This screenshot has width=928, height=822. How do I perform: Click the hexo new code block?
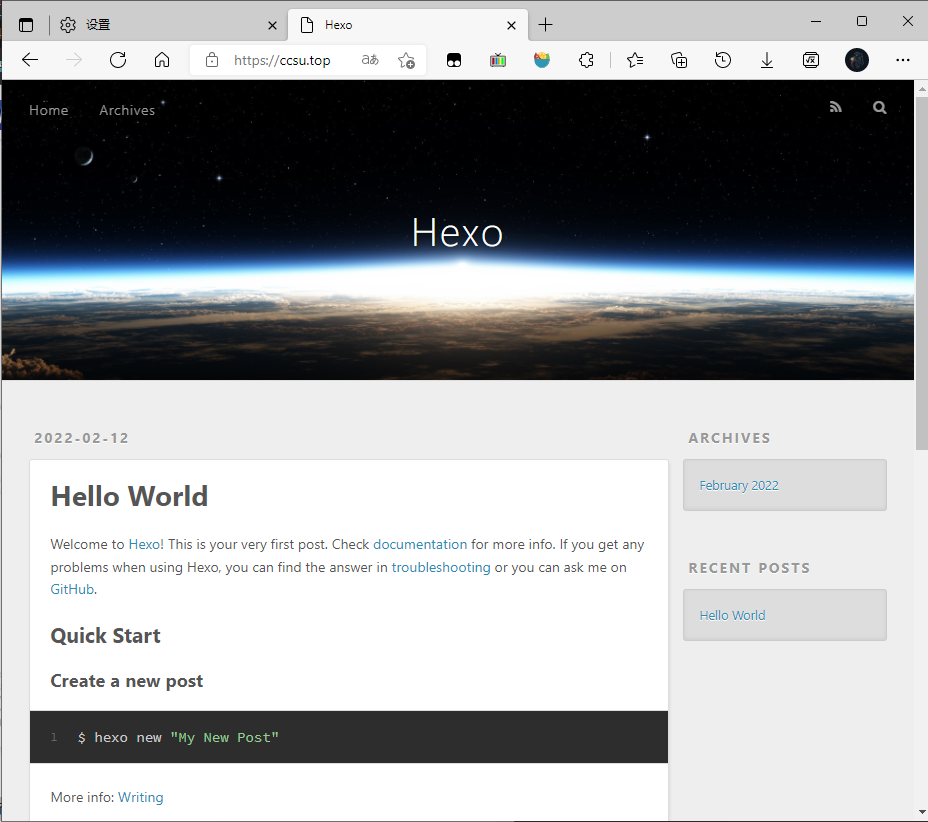tap(349, 737)
